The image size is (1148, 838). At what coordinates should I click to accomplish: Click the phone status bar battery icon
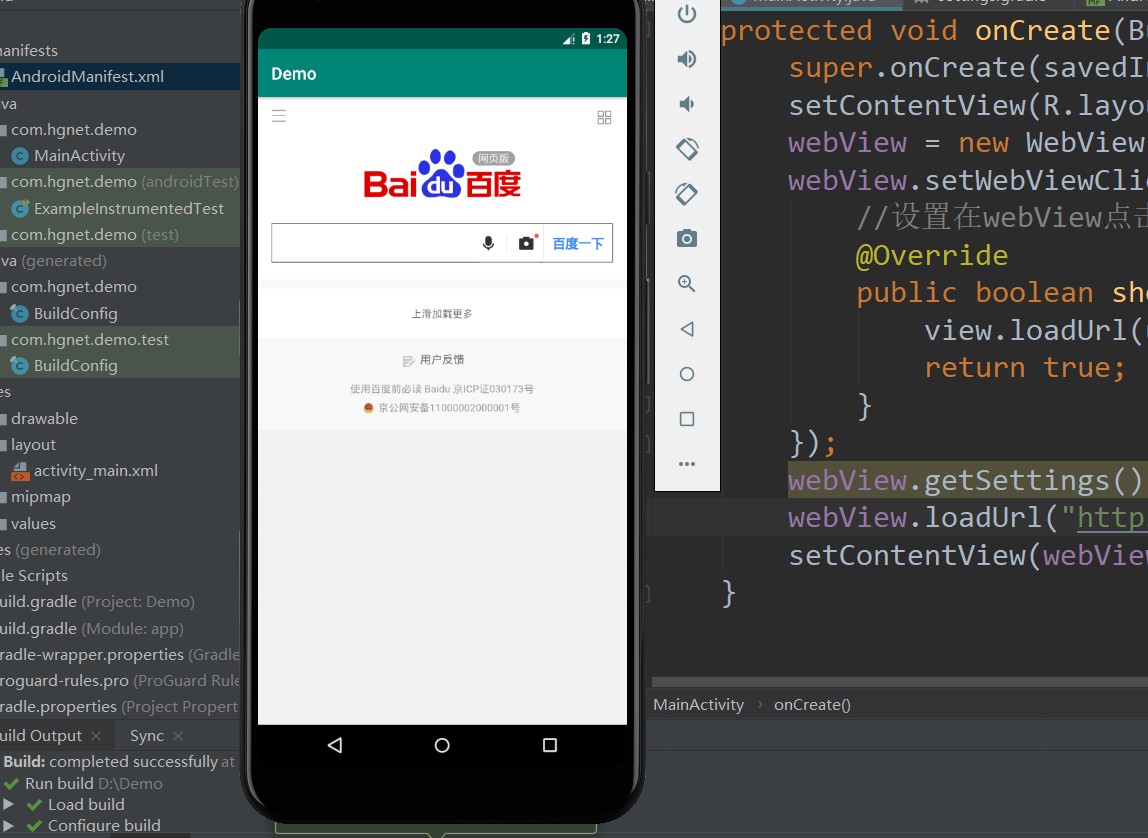coord(586,39)
